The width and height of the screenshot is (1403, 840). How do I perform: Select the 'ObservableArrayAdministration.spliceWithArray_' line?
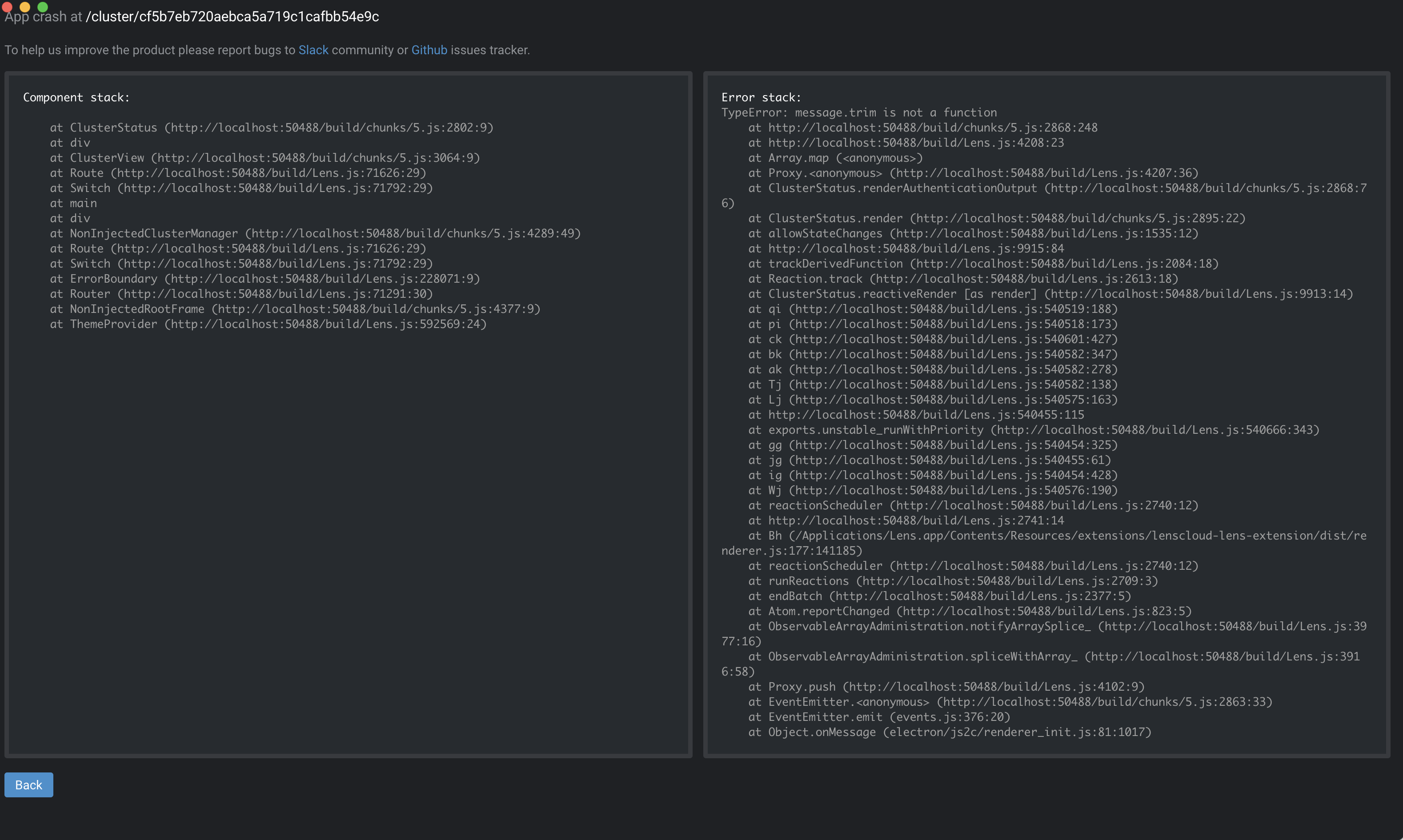pyautogui.click(x=1041, y=664)
